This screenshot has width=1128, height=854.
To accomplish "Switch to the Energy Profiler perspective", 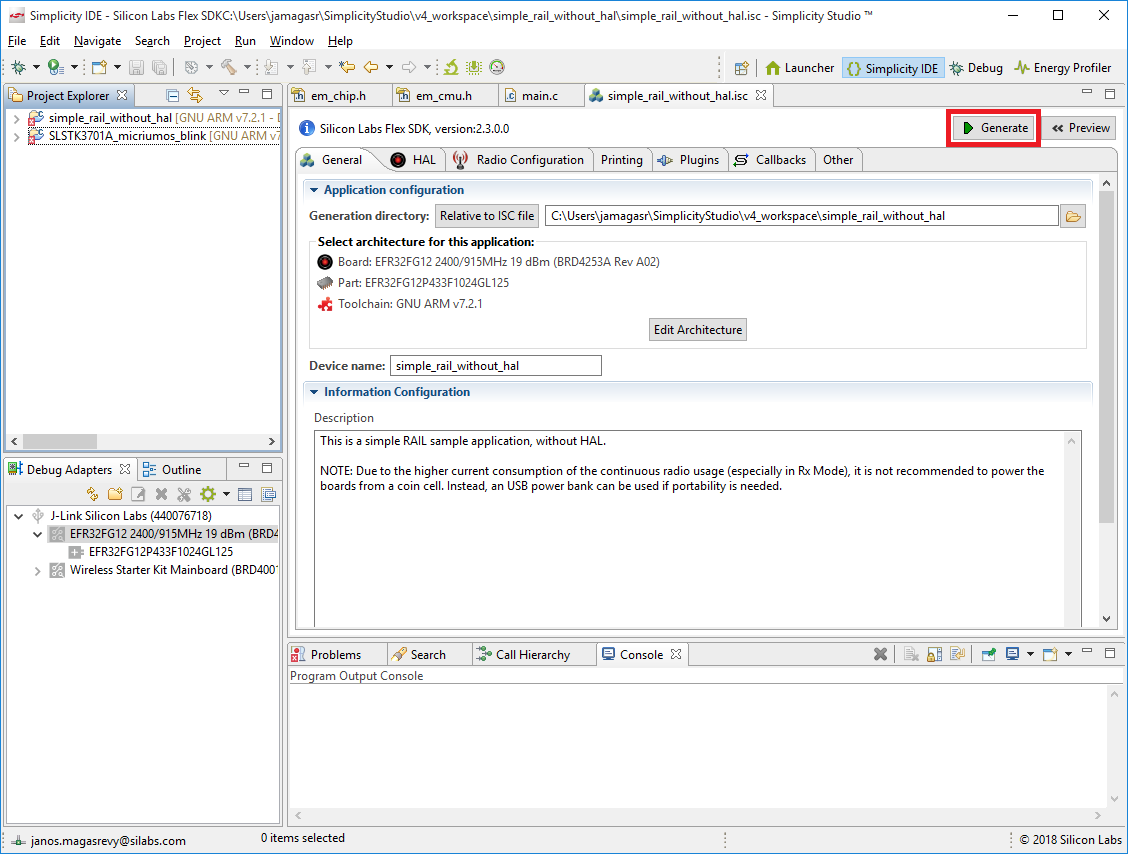I will [x=1063, y=68].
